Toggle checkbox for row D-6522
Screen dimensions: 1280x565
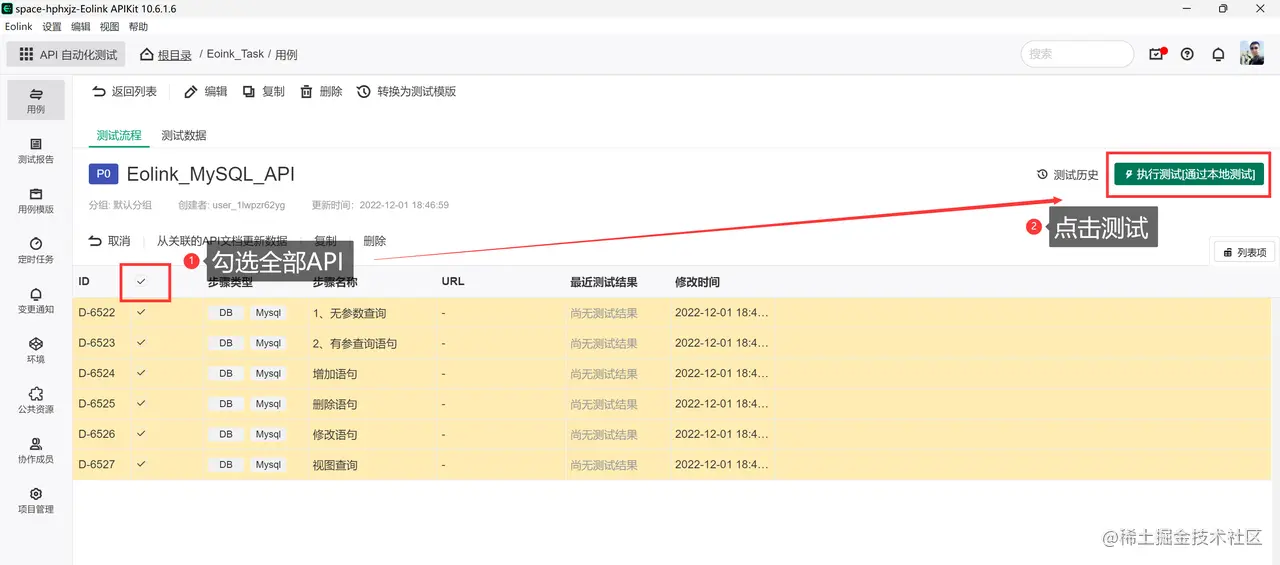141,312
